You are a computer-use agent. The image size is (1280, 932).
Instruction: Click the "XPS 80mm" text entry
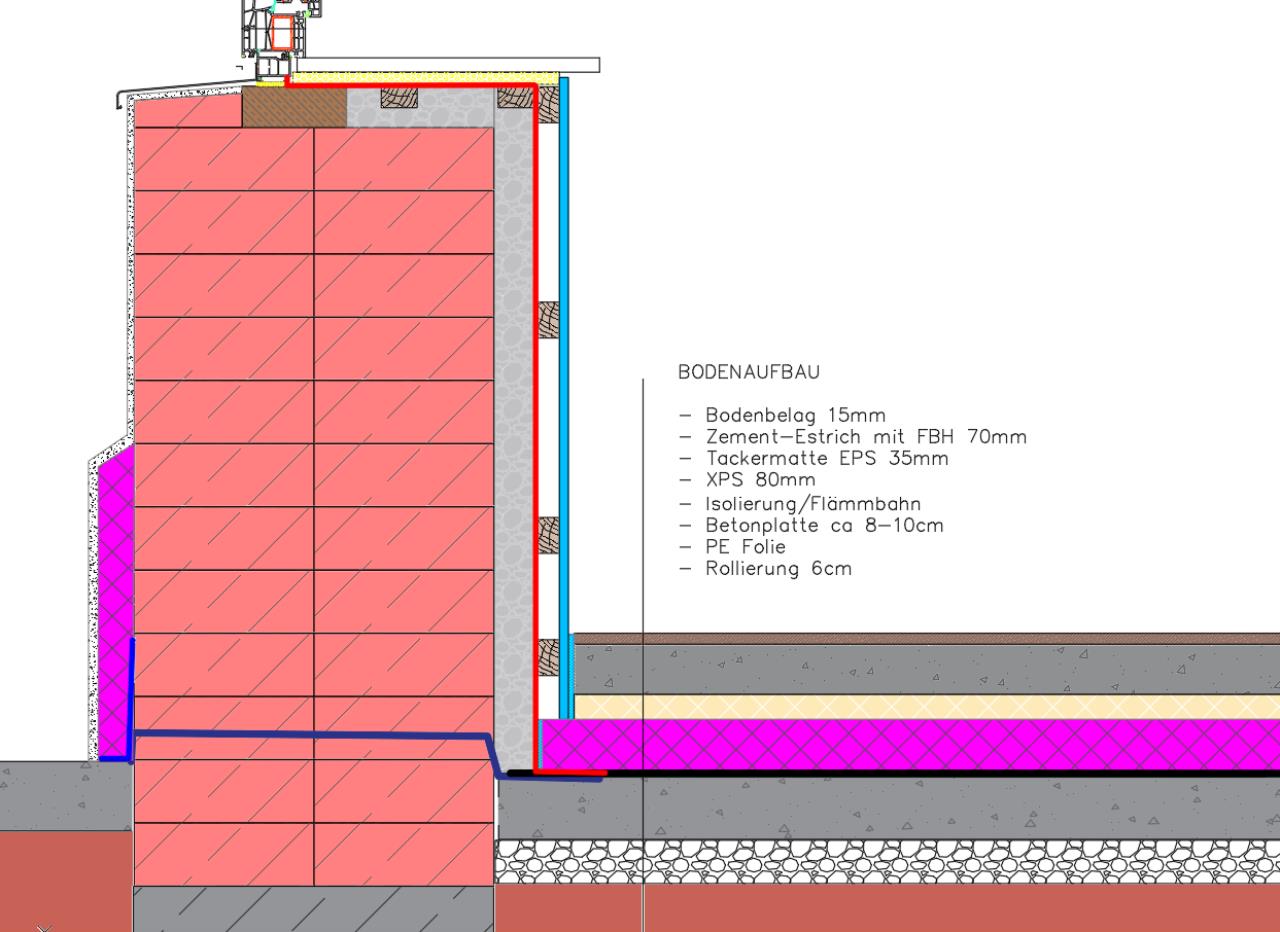pos(759,480)
